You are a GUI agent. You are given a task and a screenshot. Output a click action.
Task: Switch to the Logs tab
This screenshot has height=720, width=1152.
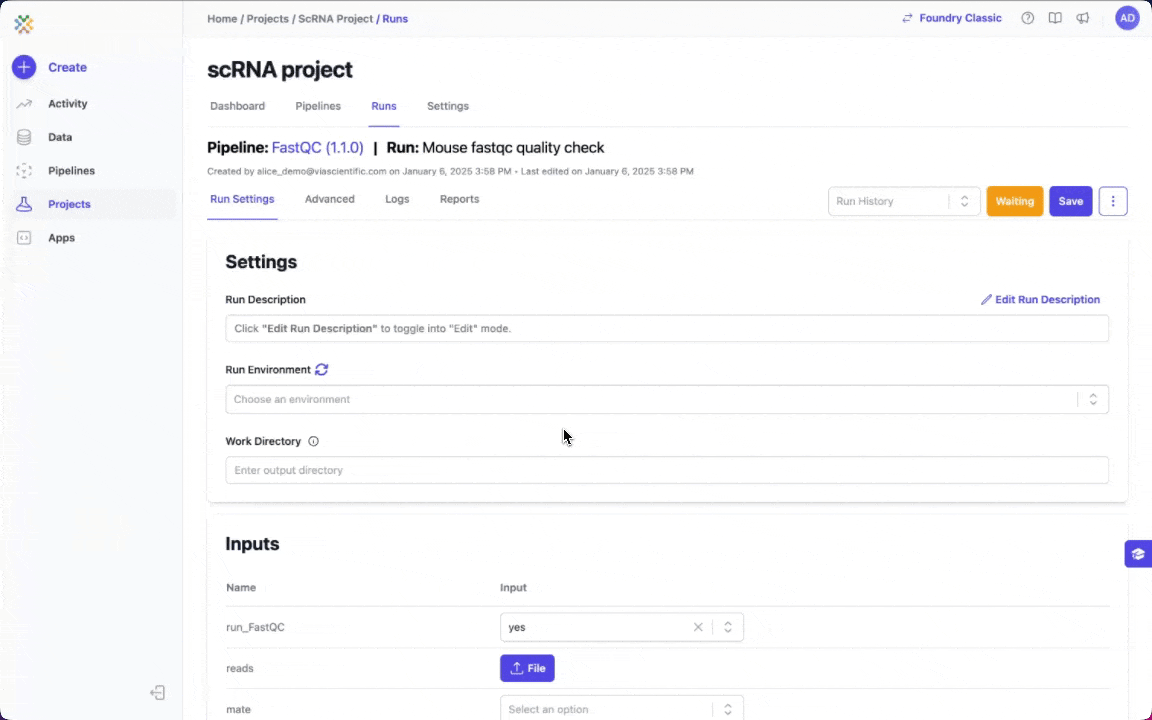(397, 199)
